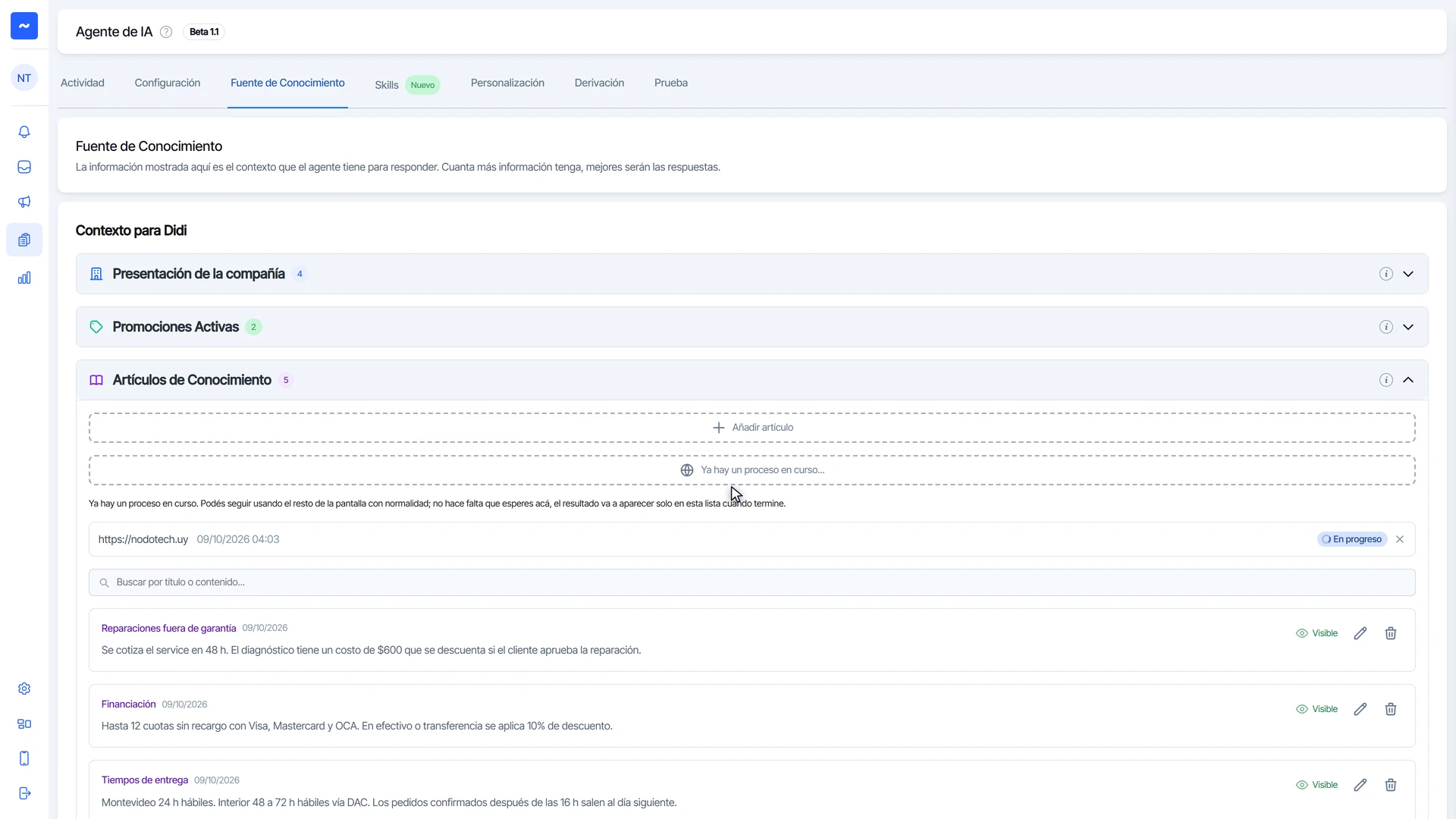The width and height of the screenshot is (1456, 819).
Task: Collapse Artículos de Conocimiento section
Action: pyautogui.click(x=1408, y=380)
